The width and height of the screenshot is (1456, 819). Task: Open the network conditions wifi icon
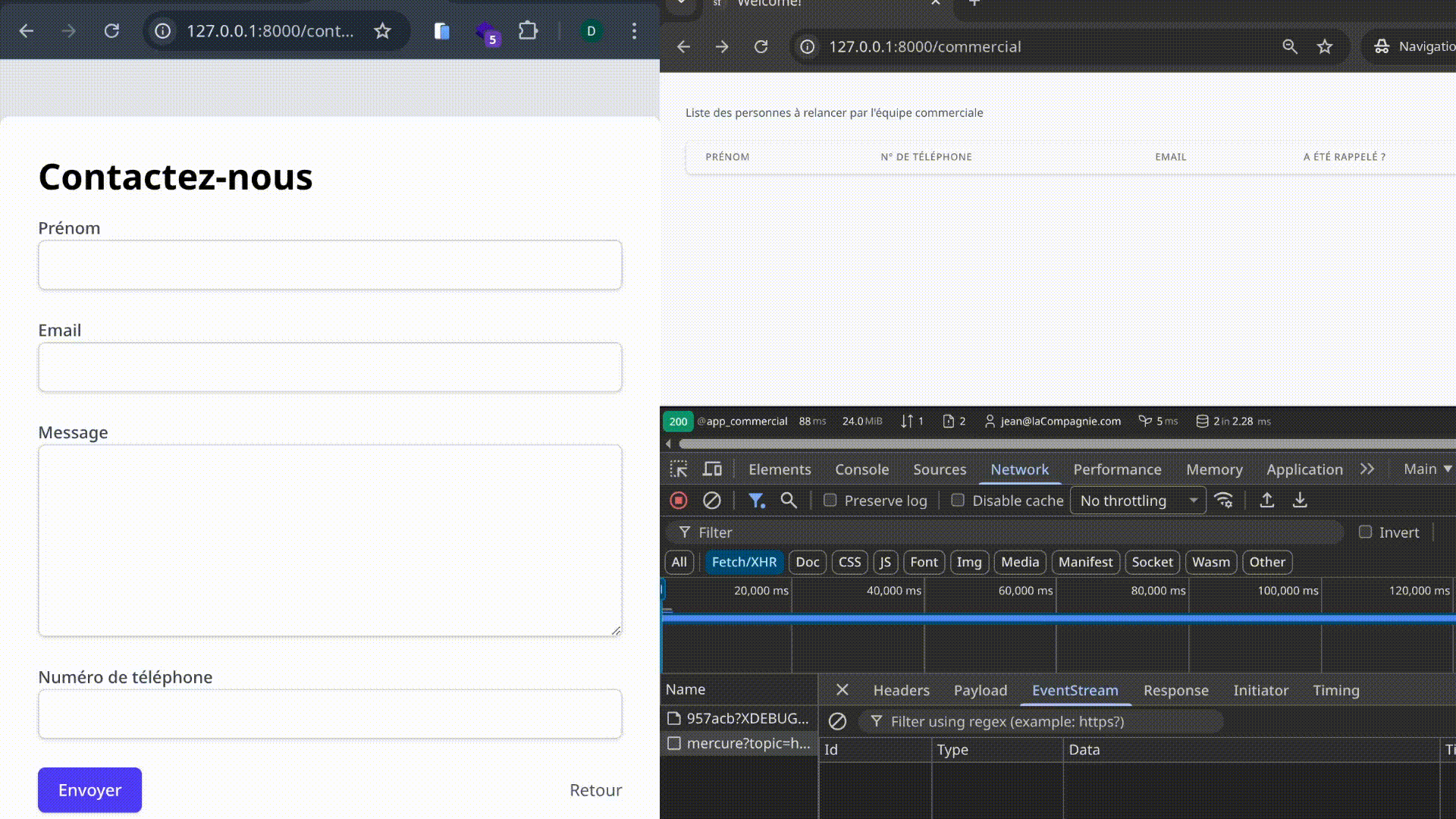[1223, 500]
